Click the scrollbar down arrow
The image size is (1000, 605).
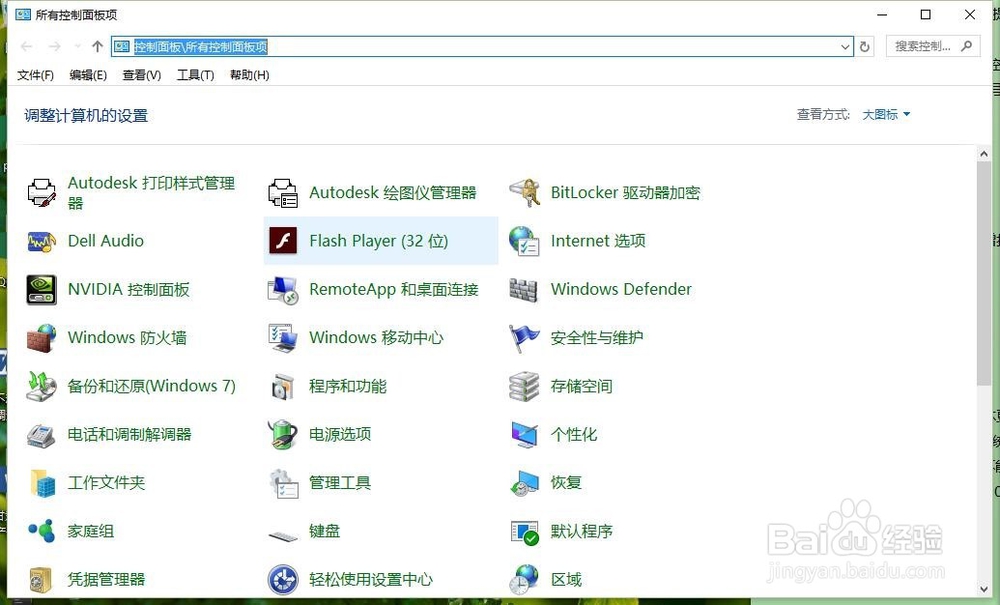983,590
